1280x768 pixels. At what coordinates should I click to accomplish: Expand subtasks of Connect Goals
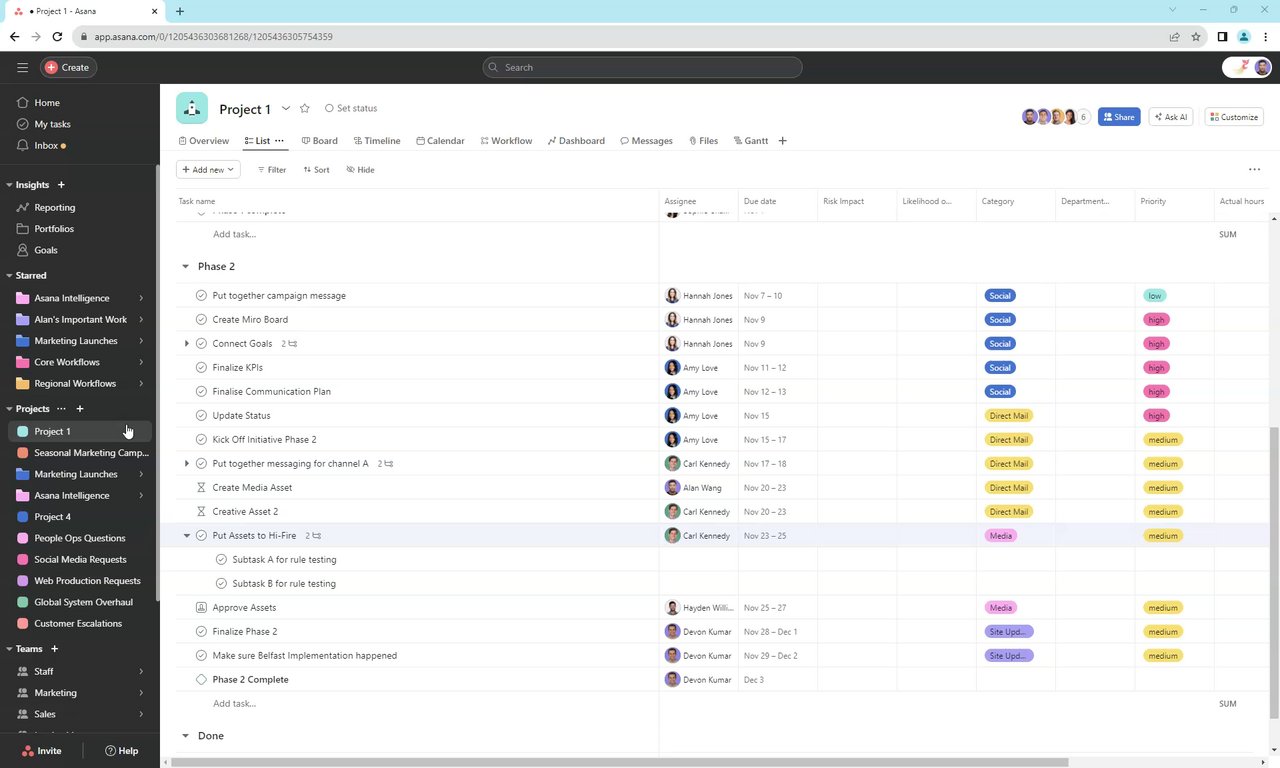click(186, 344)
